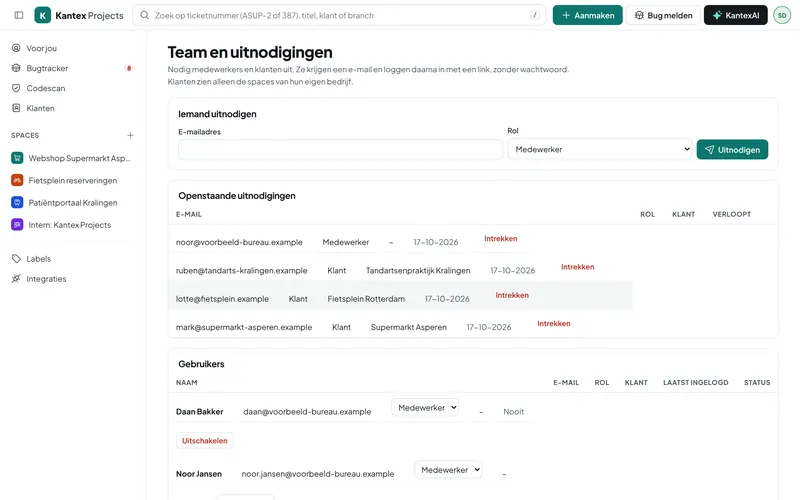The width and height of the screenshot is (800, 500).
Task: Toggle the sidebar panel icon
Action: 19,15
